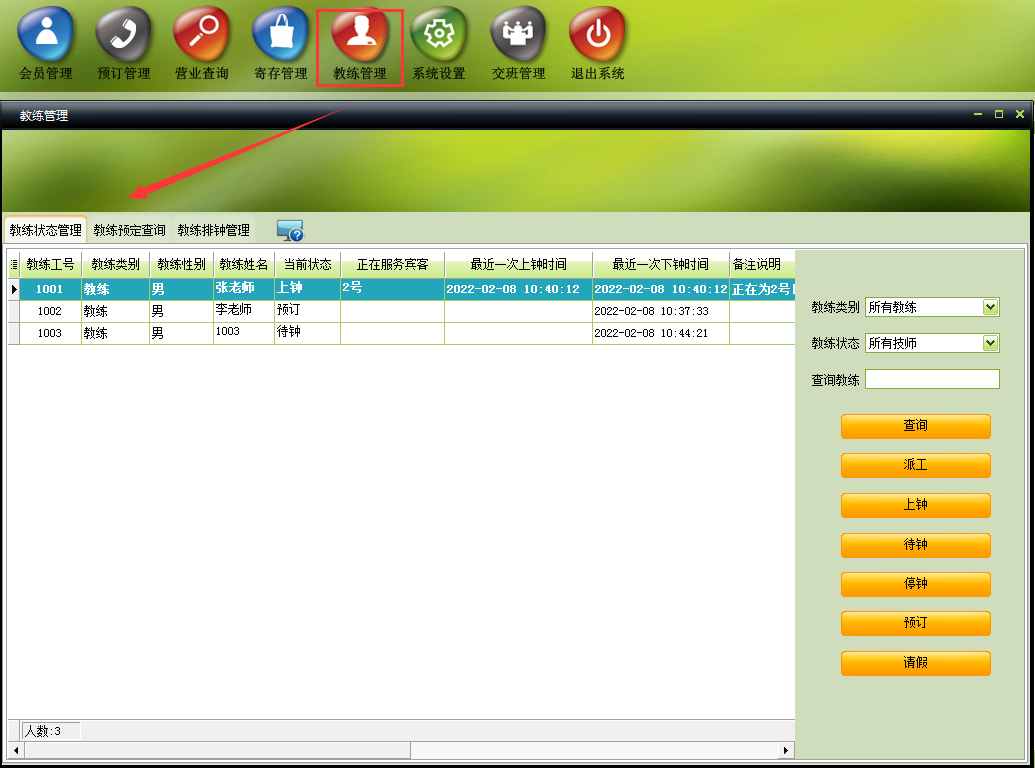Click the 查询 button
This screenshot has height=768, width=1035.
[x=916, y=426]
